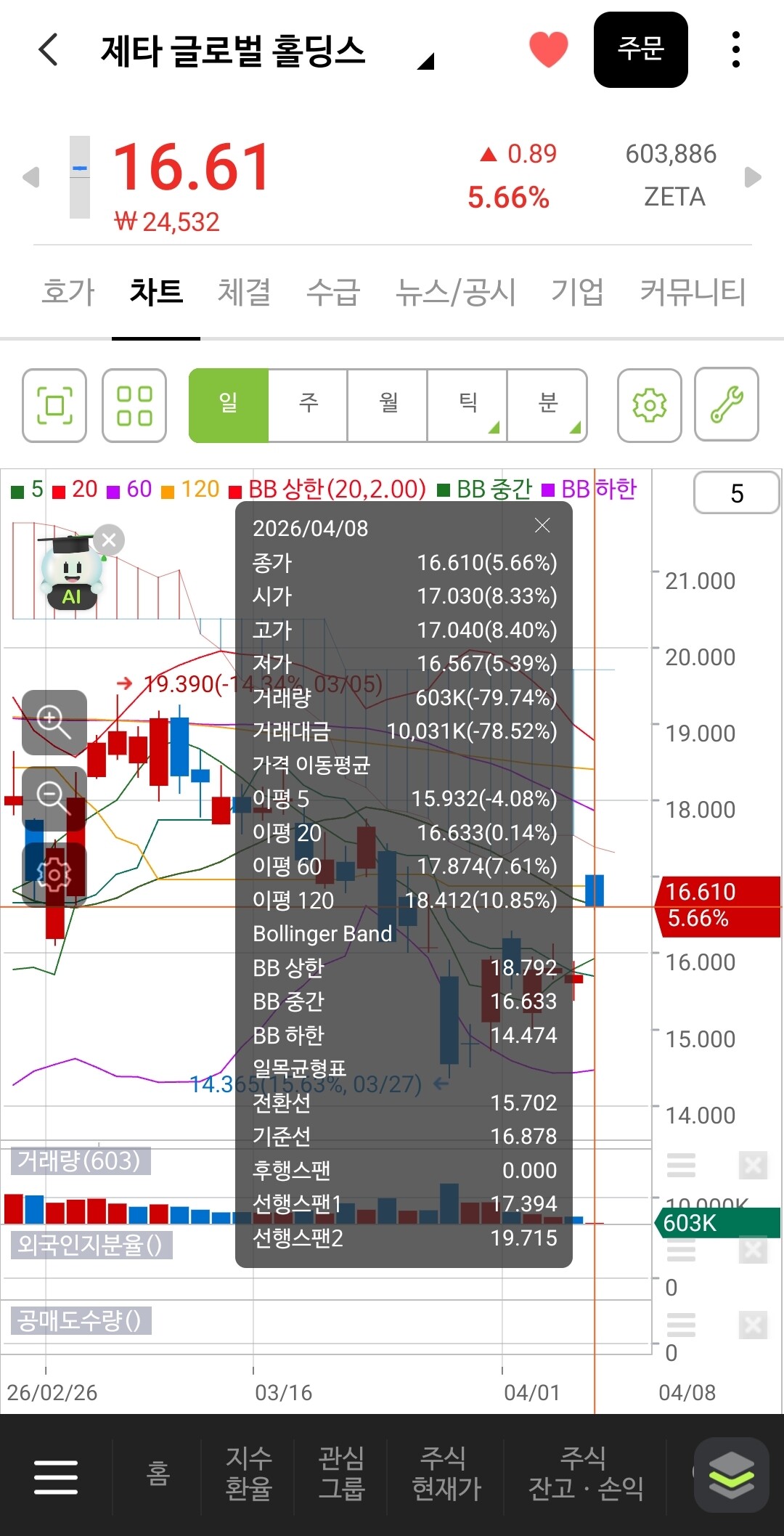
Task: Tap the 외국인지분율 panel reorder handle
Action: click(681, 1250)
